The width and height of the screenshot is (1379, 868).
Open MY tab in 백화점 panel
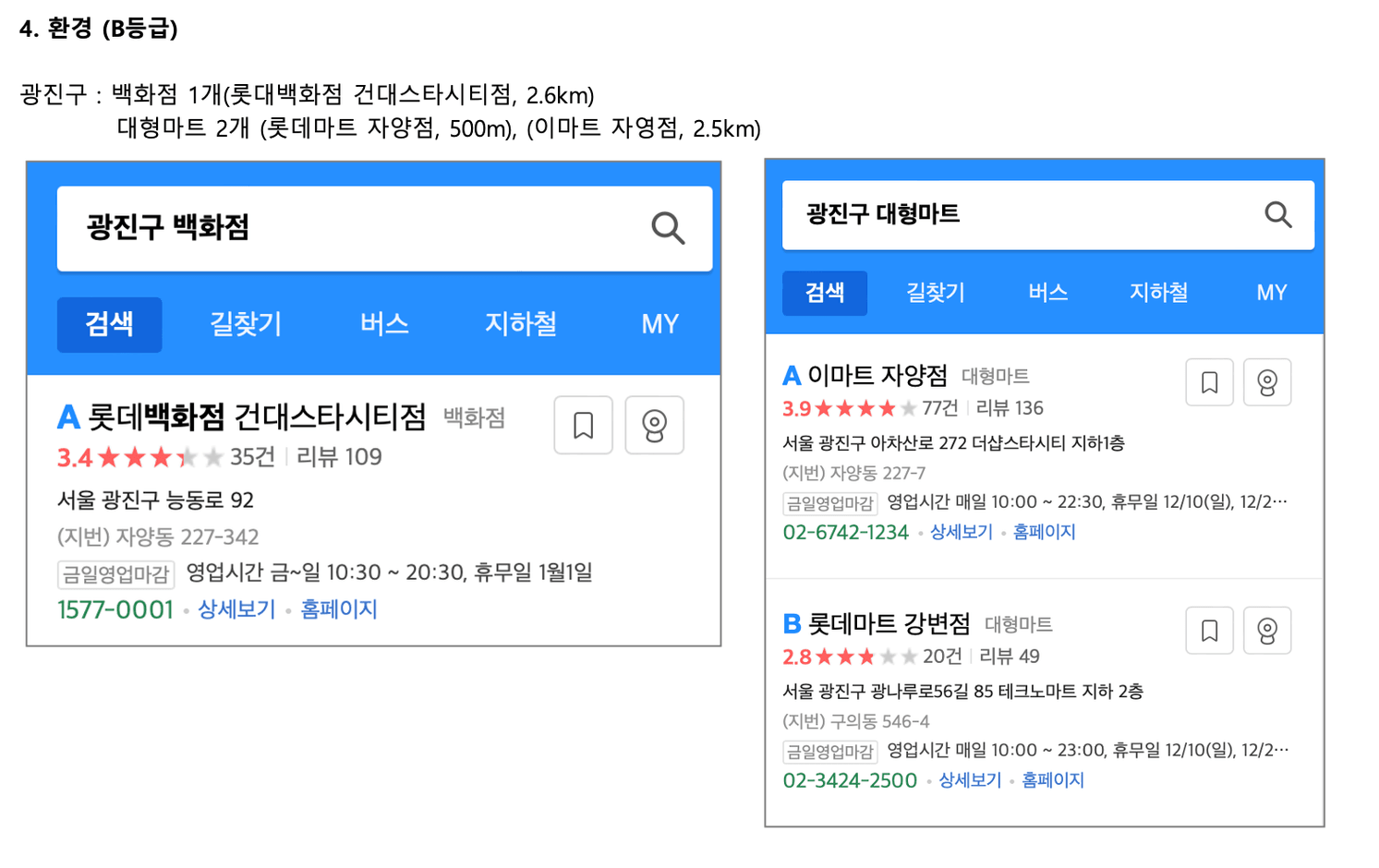659,324
